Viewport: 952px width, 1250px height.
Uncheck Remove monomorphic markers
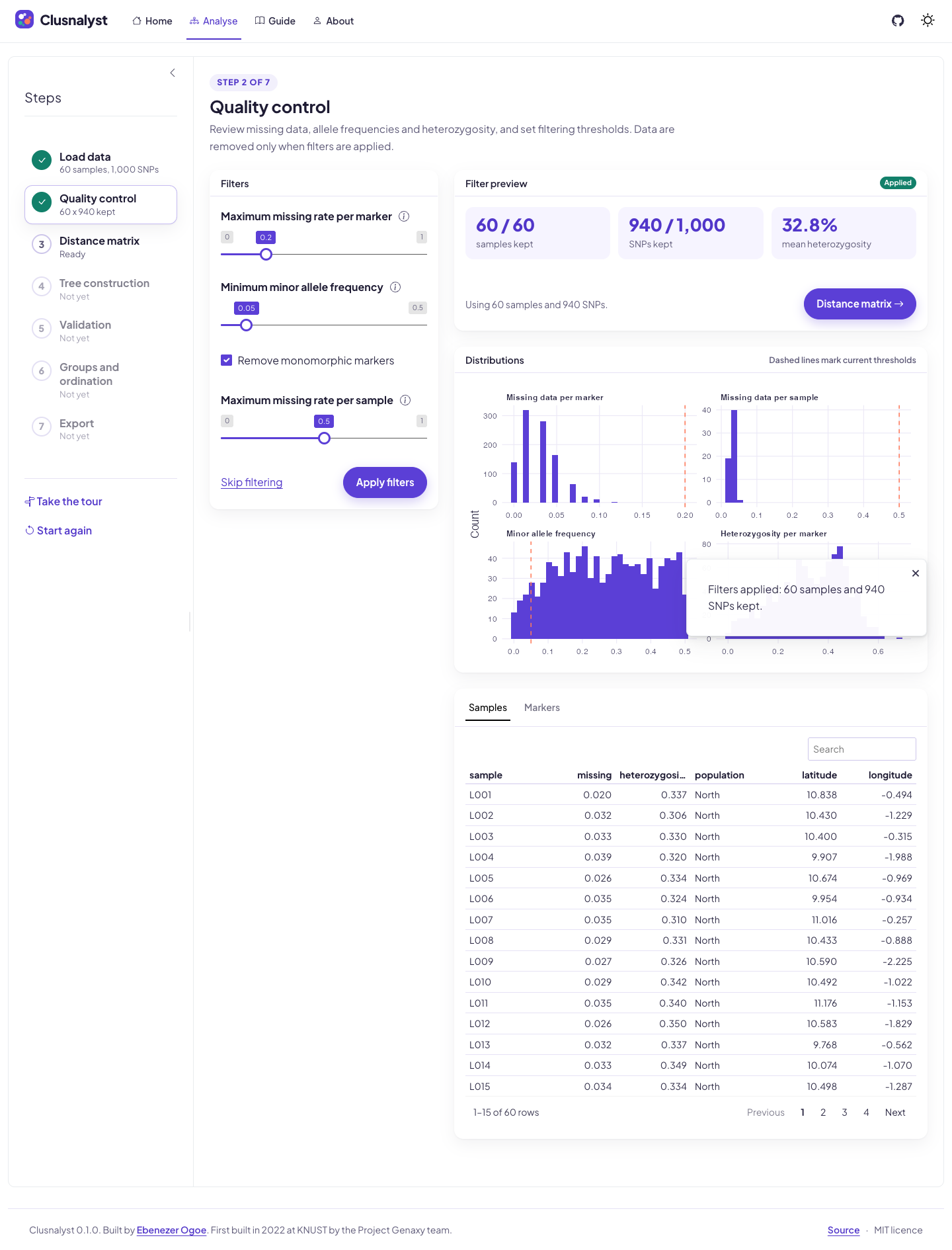(x=227, y=360)
